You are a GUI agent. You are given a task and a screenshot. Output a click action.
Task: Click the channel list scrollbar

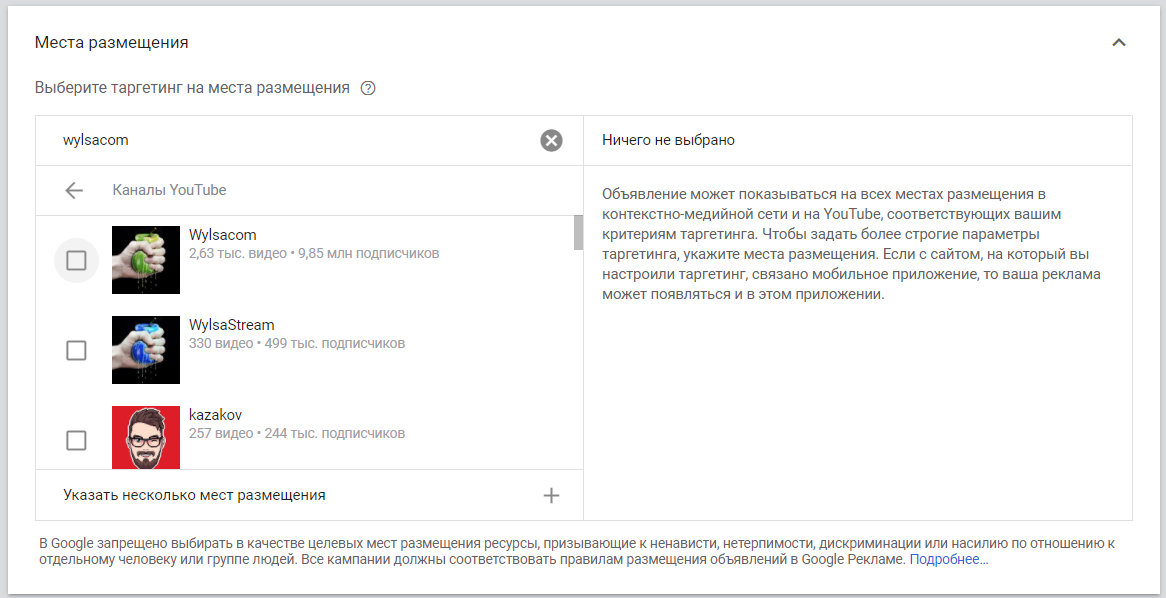pyautogui.click(x=578, y=232)
